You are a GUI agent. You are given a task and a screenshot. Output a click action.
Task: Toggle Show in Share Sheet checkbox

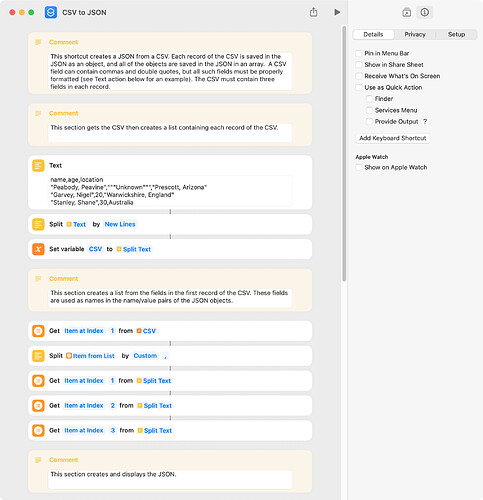click(x=359, y=65)
